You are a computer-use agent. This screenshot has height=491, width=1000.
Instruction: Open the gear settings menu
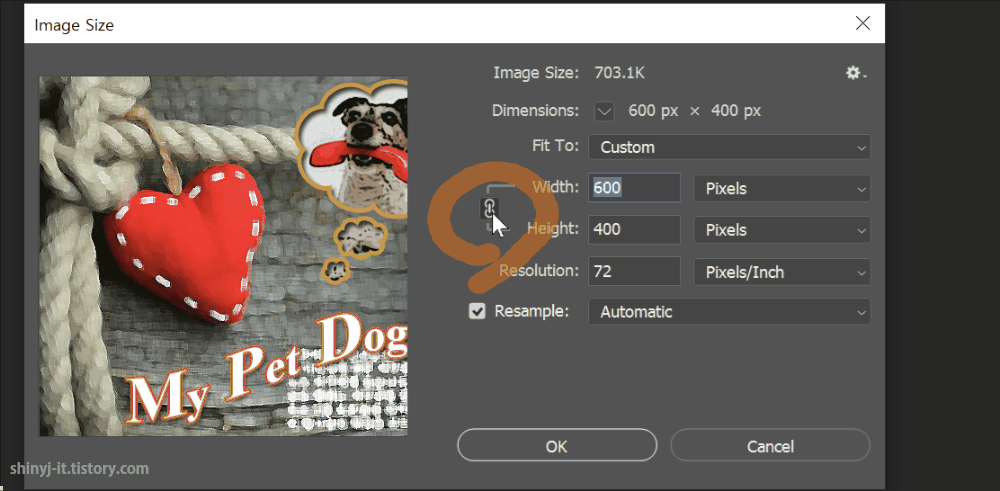click(856, 73)
